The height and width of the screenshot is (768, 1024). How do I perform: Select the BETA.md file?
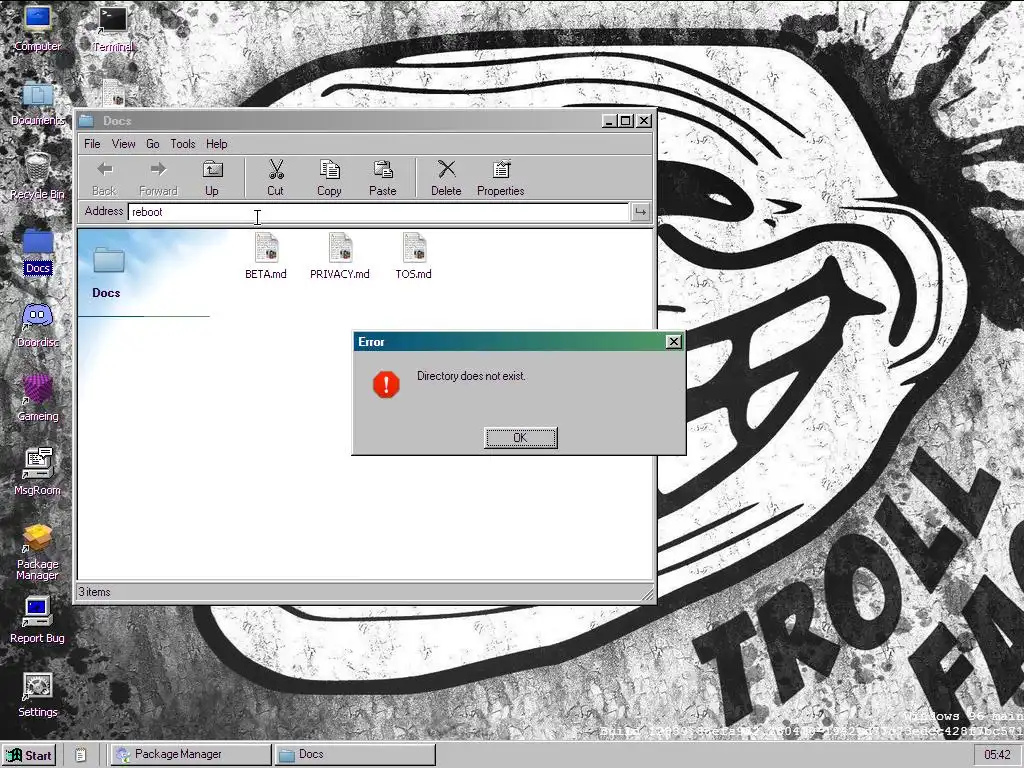point(266,256)
